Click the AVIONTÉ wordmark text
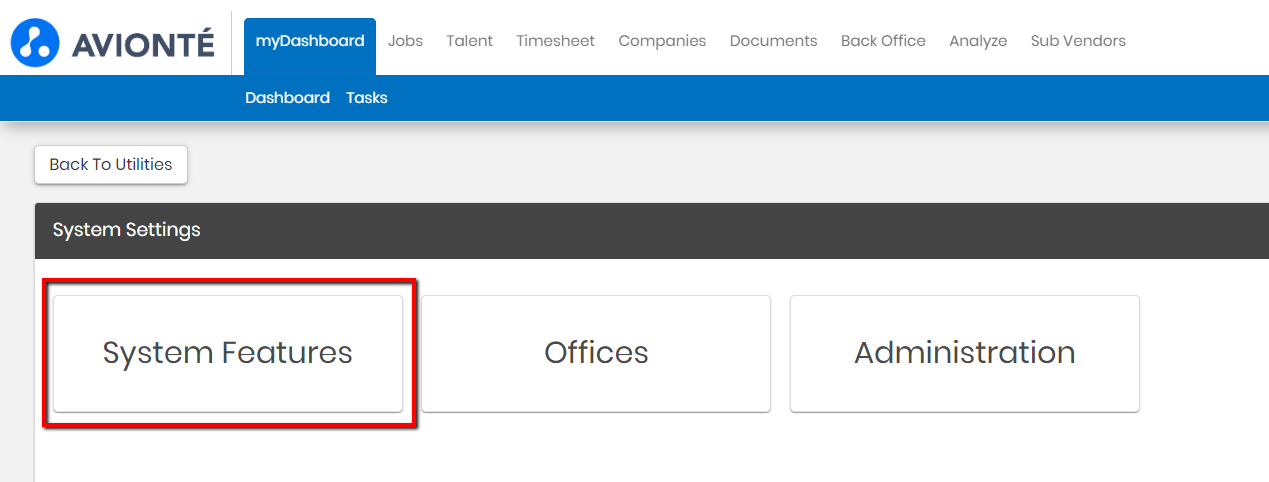 [143, 43]
